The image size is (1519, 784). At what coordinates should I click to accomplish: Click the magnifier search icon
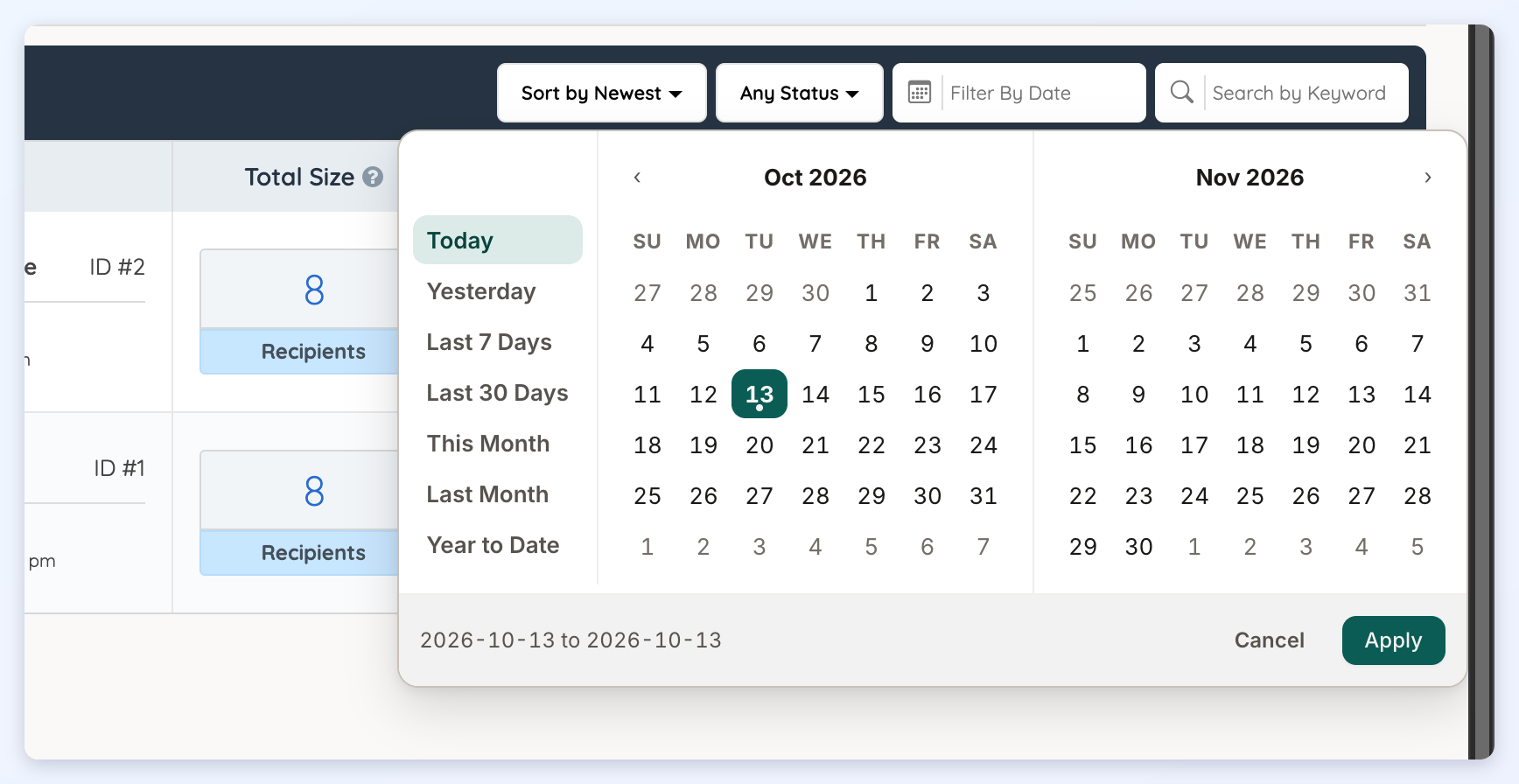1181,92
